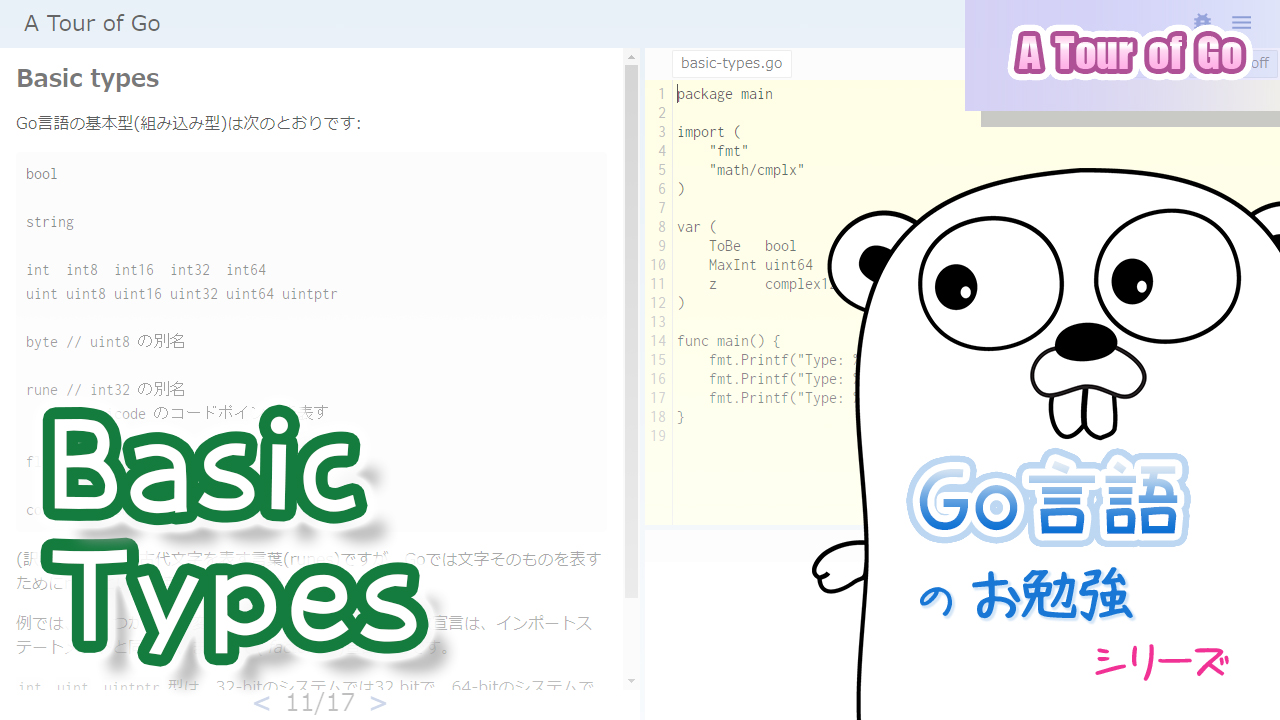Open the hamburger table-of-contents menu
Image resolution: width=1280 pixels, height=720 pixels.
coord(1241,22)
